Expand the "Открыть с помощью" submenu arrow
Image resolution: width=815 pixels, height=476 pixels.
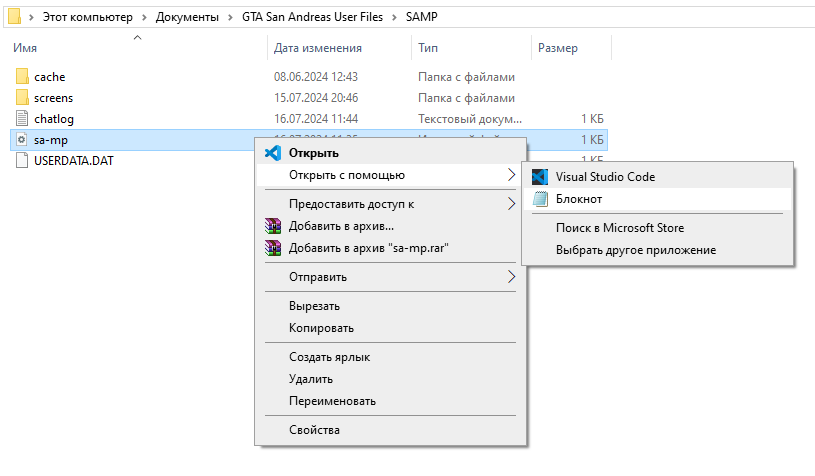click(511, 175)
